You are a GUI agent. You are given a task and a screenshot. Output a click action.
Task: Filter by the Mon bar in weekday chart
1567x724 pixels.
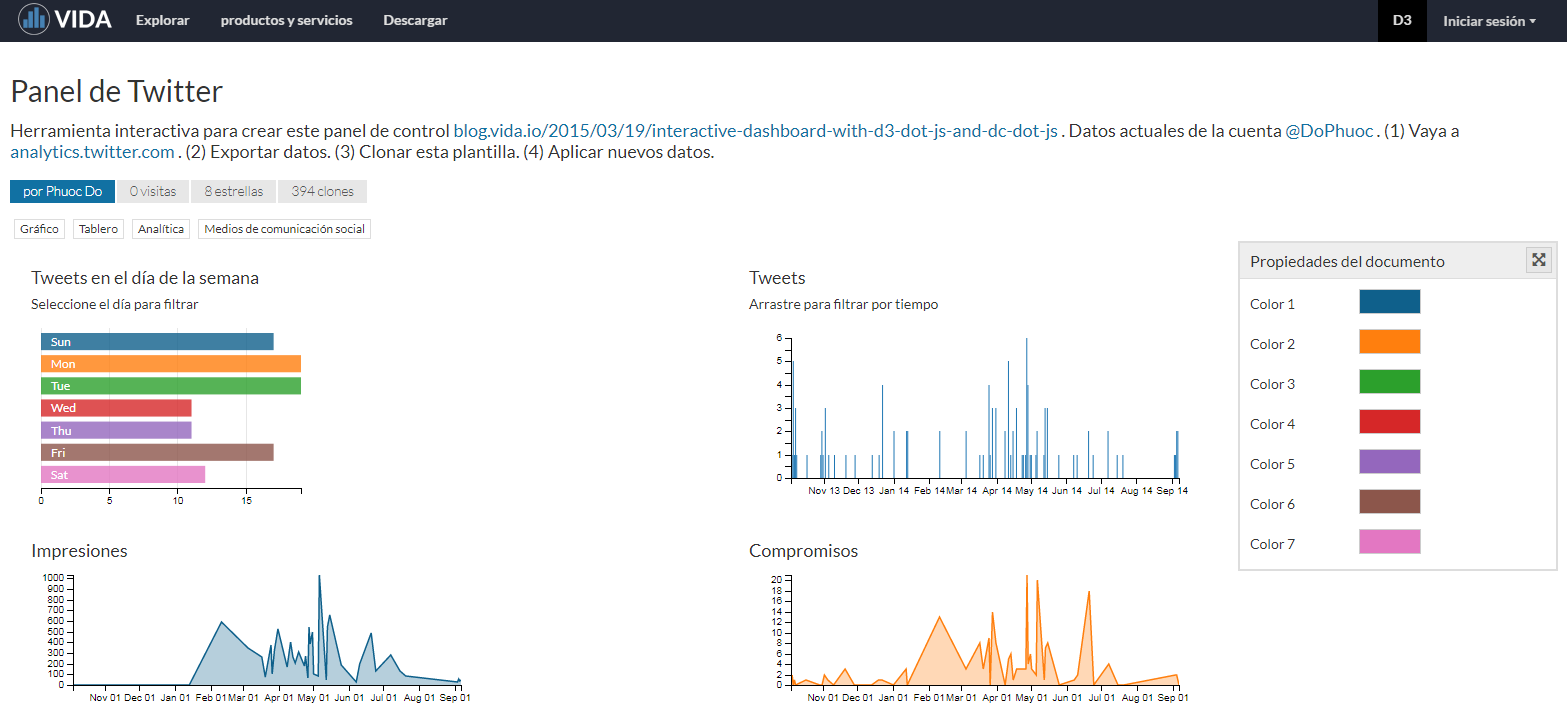point(170,364)
